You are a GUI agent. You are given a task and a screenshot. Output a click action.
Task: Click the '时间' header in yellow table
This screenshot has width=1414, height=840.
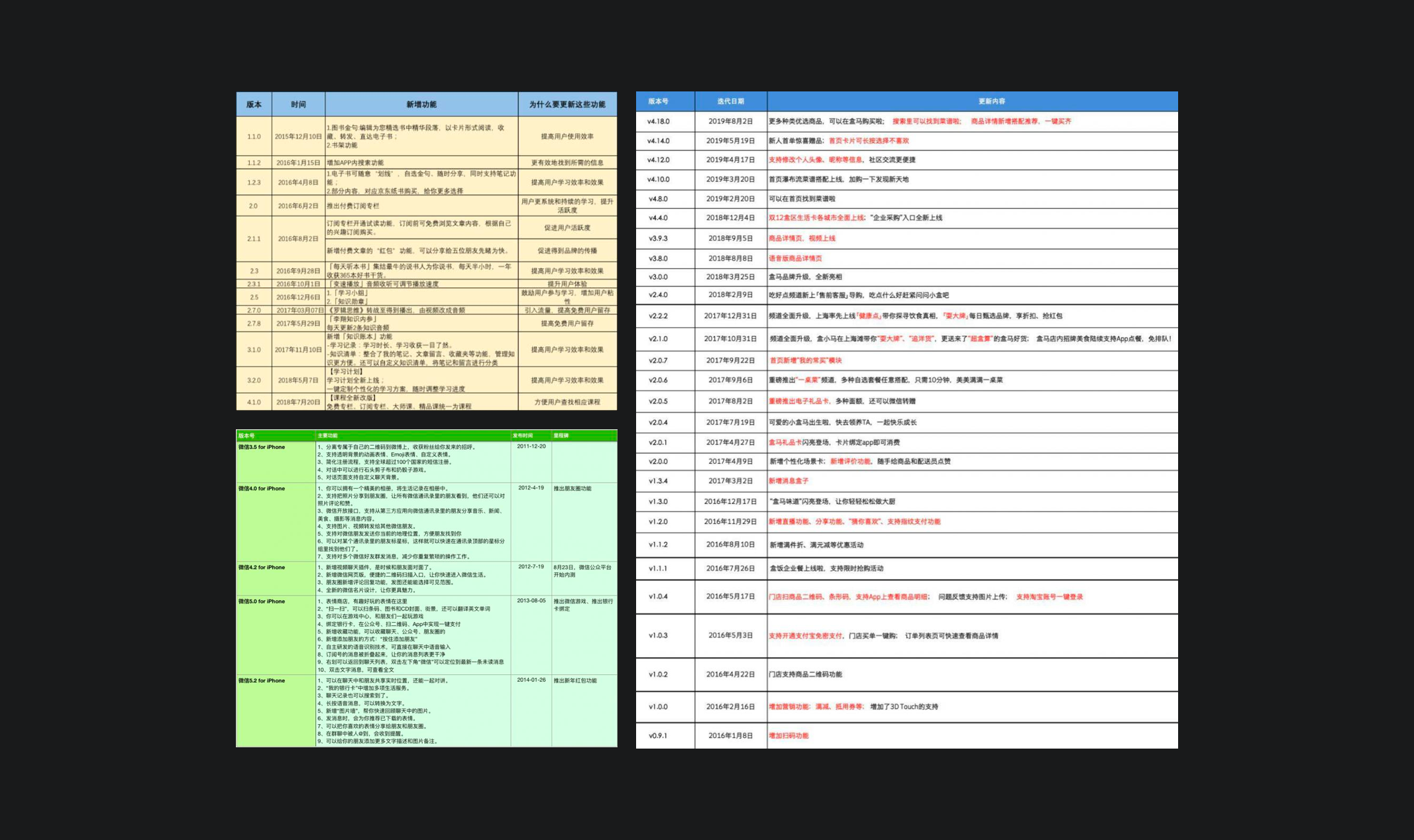(x=298, y=105)
